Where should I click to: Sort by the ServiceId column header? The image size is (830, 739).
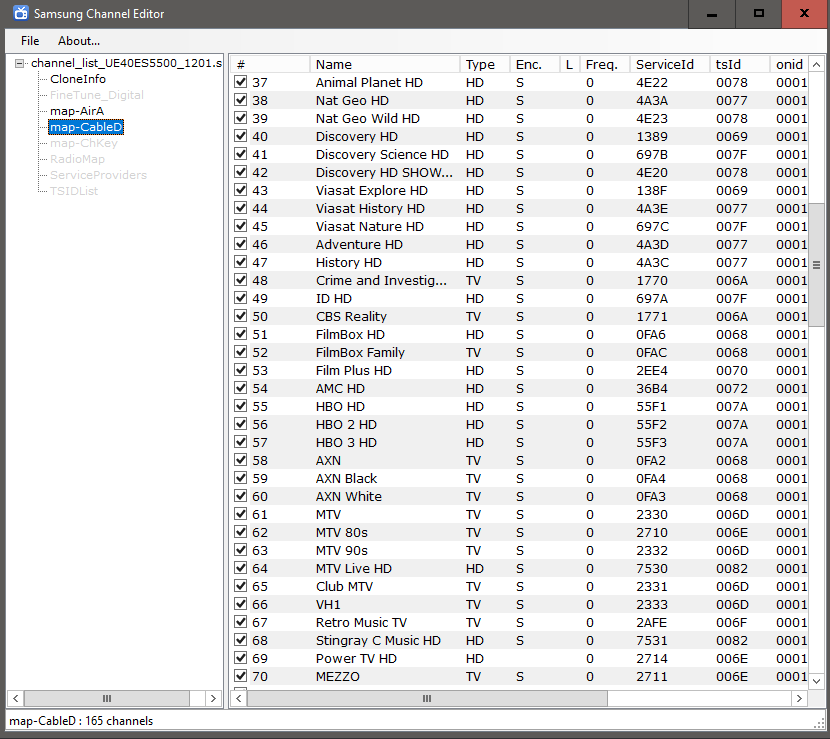tap(664, 65)
